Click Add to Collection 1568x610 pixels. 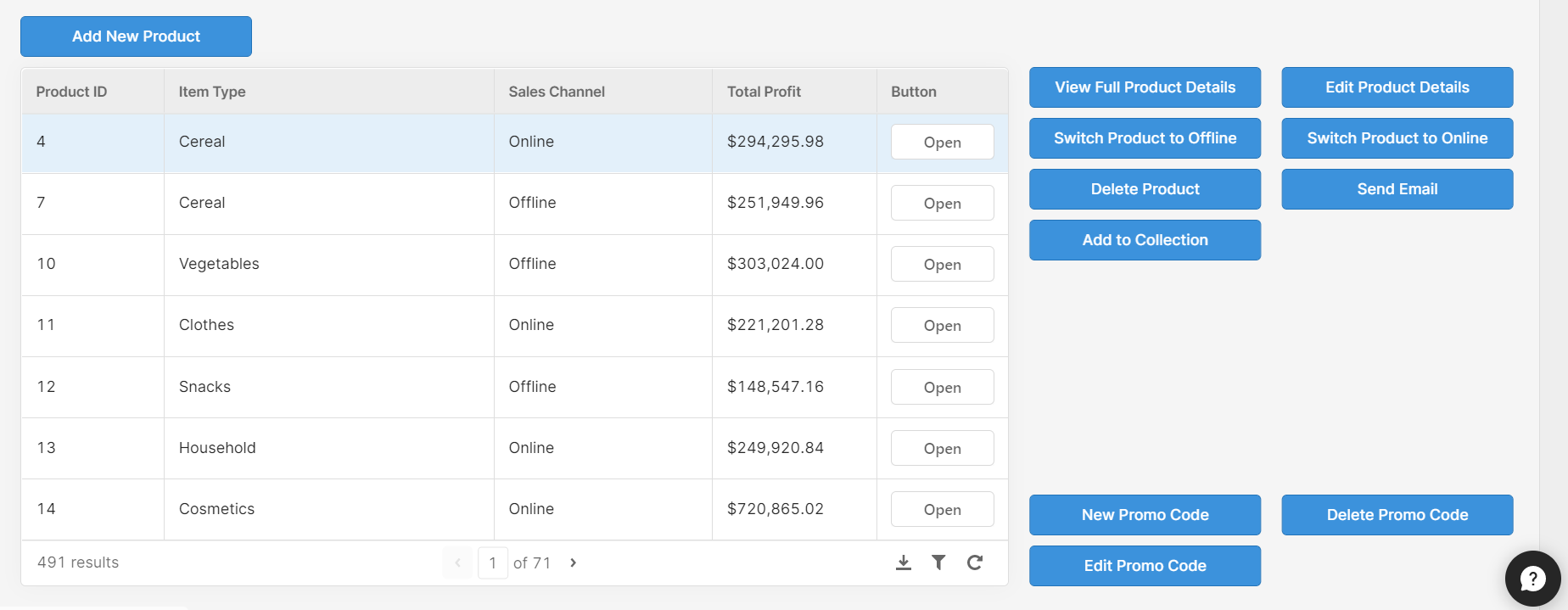pyautogui.click(x=1145, y=240)
